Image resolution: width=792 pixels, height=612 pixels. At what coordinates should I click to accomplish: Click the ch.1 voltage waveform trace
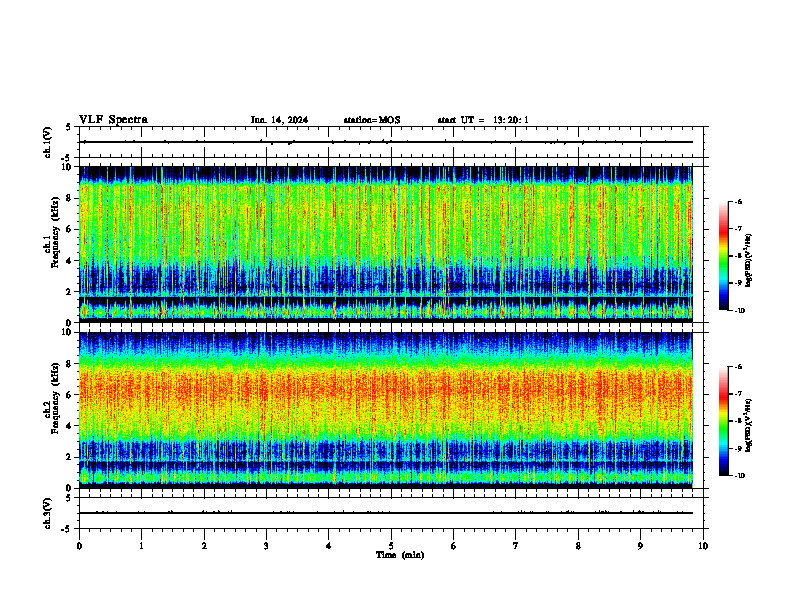[386, 142]
